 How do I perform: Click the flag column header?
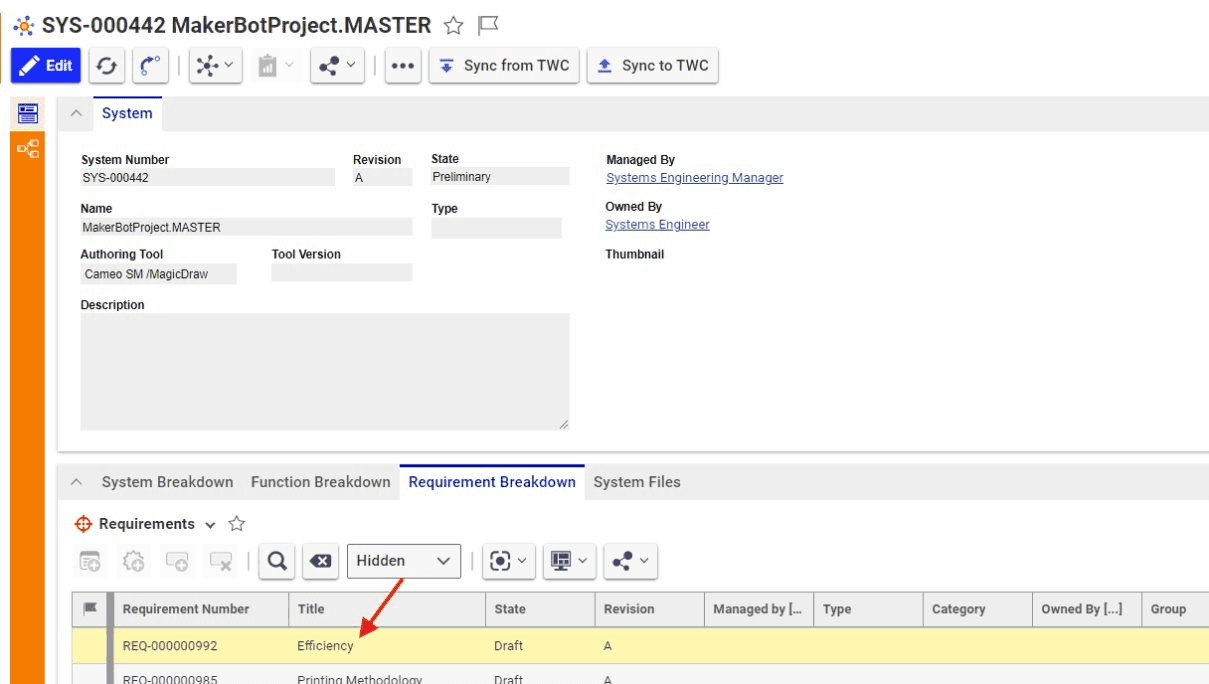(x=89, y=609)
